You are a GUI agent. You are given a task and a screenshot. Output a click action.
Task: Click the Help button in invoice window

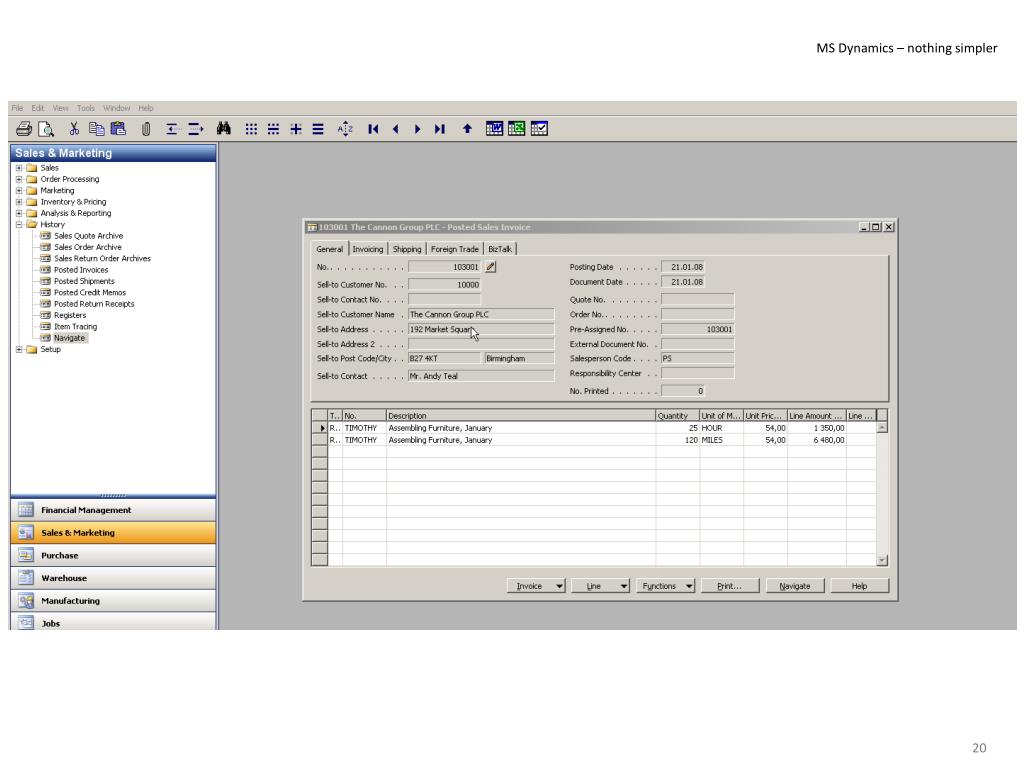tap(859, 586)
